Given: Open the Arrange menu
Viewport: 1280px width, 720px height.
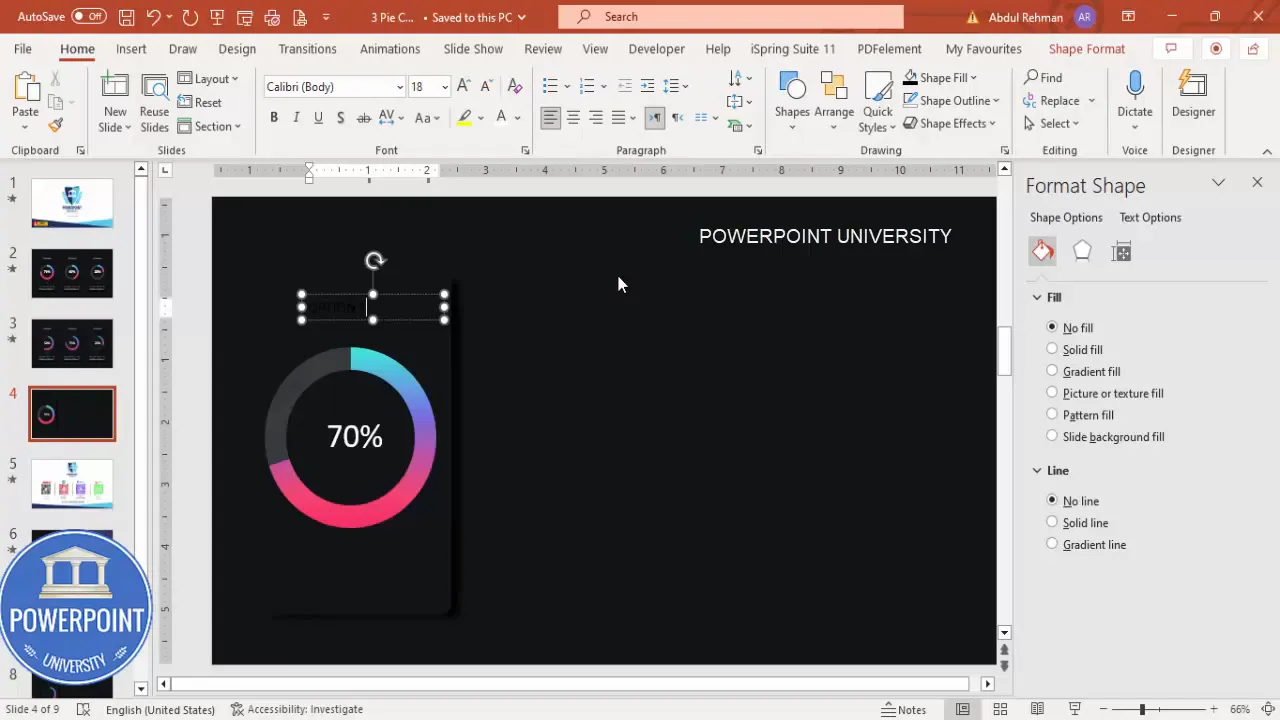Looking at the screenshot, I should click(x=834, y=101).
